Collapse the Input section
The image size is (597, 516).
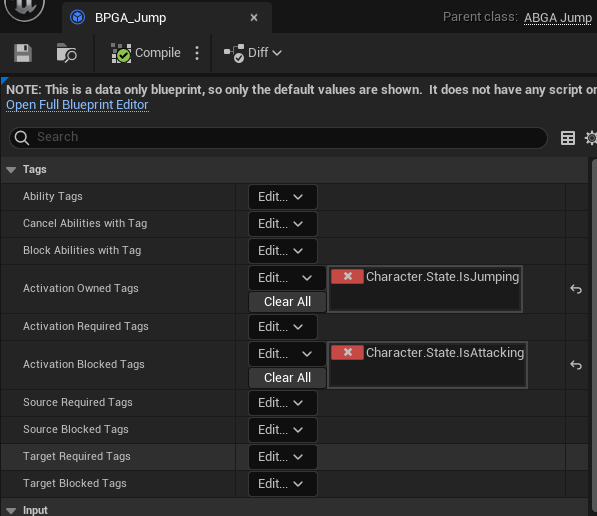coord(11,511)
